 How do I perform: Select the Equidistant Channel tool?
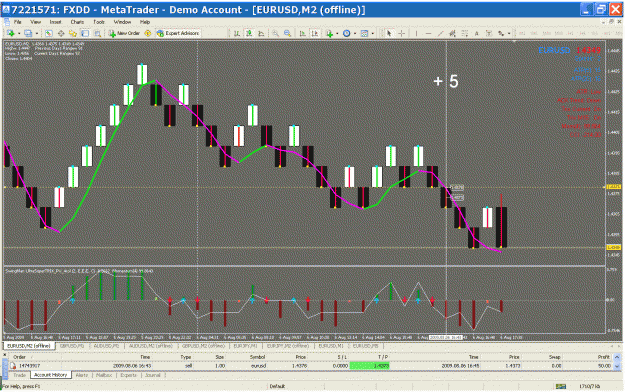452,33
